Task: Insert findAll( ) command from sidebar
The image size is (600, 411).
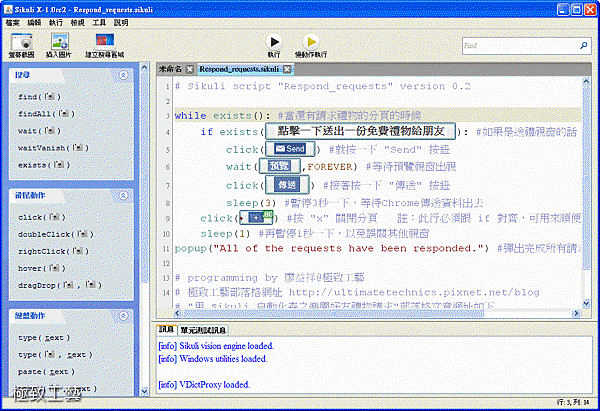Action: 46,114
